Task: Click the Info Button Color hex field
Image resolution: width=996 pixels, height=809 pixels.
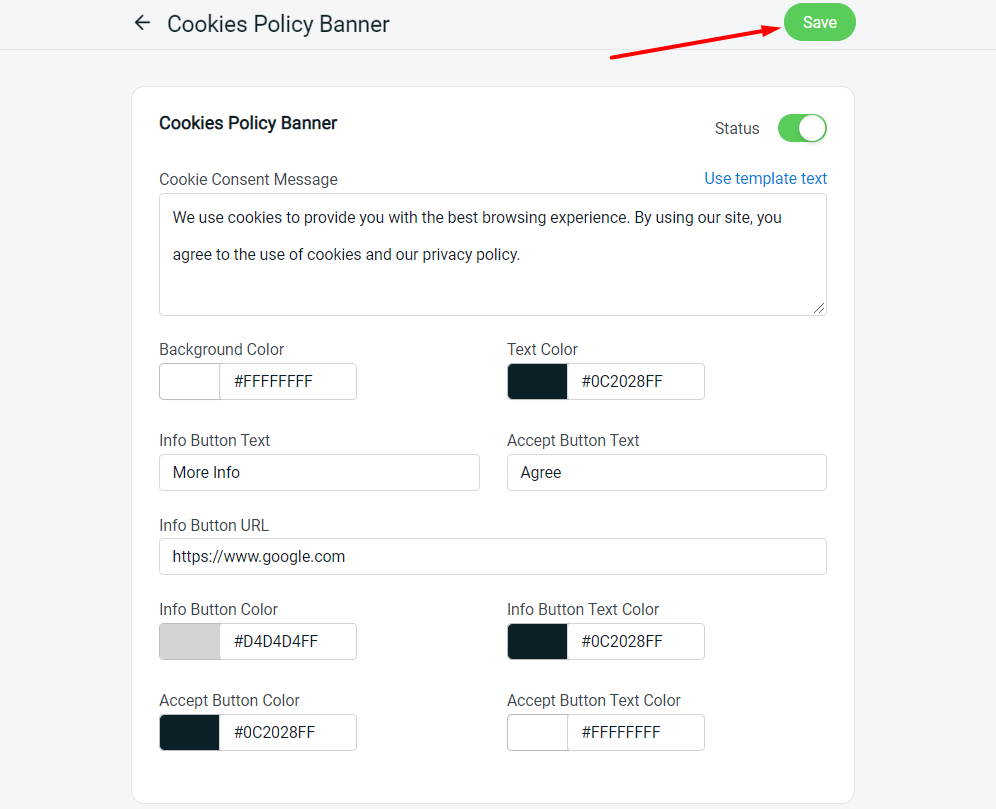Action: [287, 642]
